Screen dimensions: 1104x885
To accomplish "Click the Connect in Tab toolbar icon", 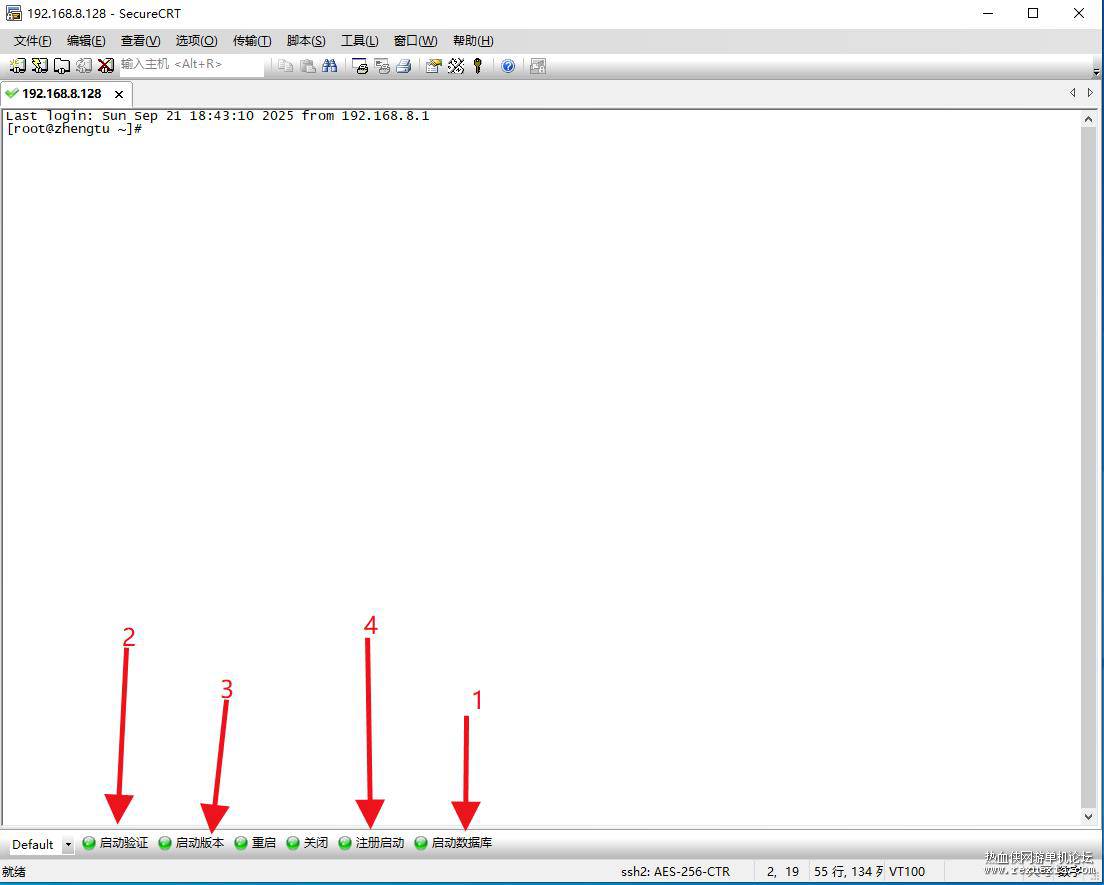I will click(x=62, y=65).
